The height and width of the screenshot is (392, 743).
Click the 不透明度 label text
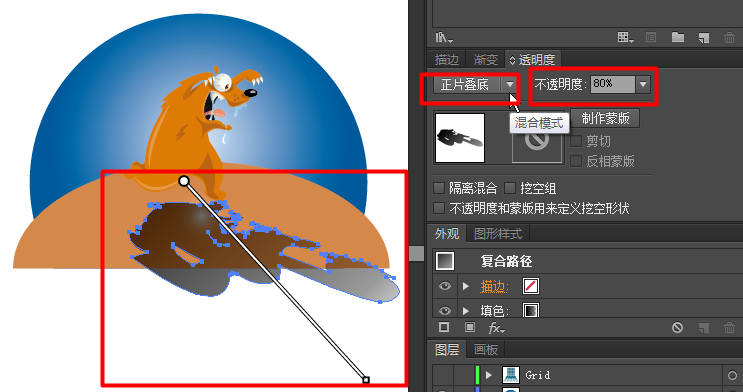point(560,84)
